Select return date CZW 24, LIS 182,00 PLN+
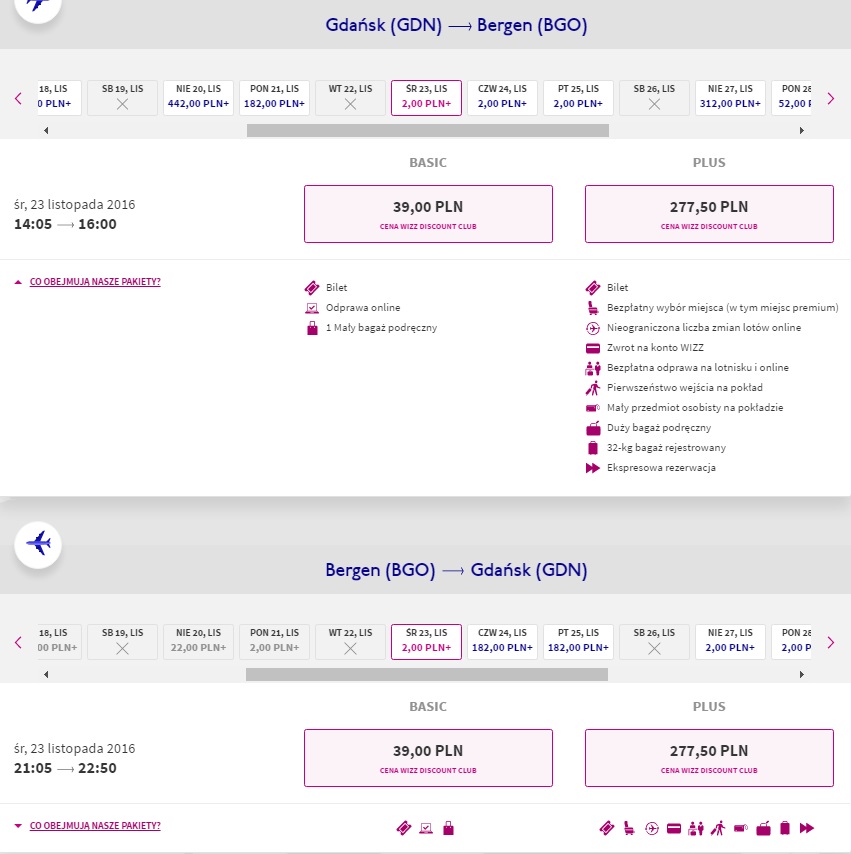851x854 pixels. click(502, 642)
